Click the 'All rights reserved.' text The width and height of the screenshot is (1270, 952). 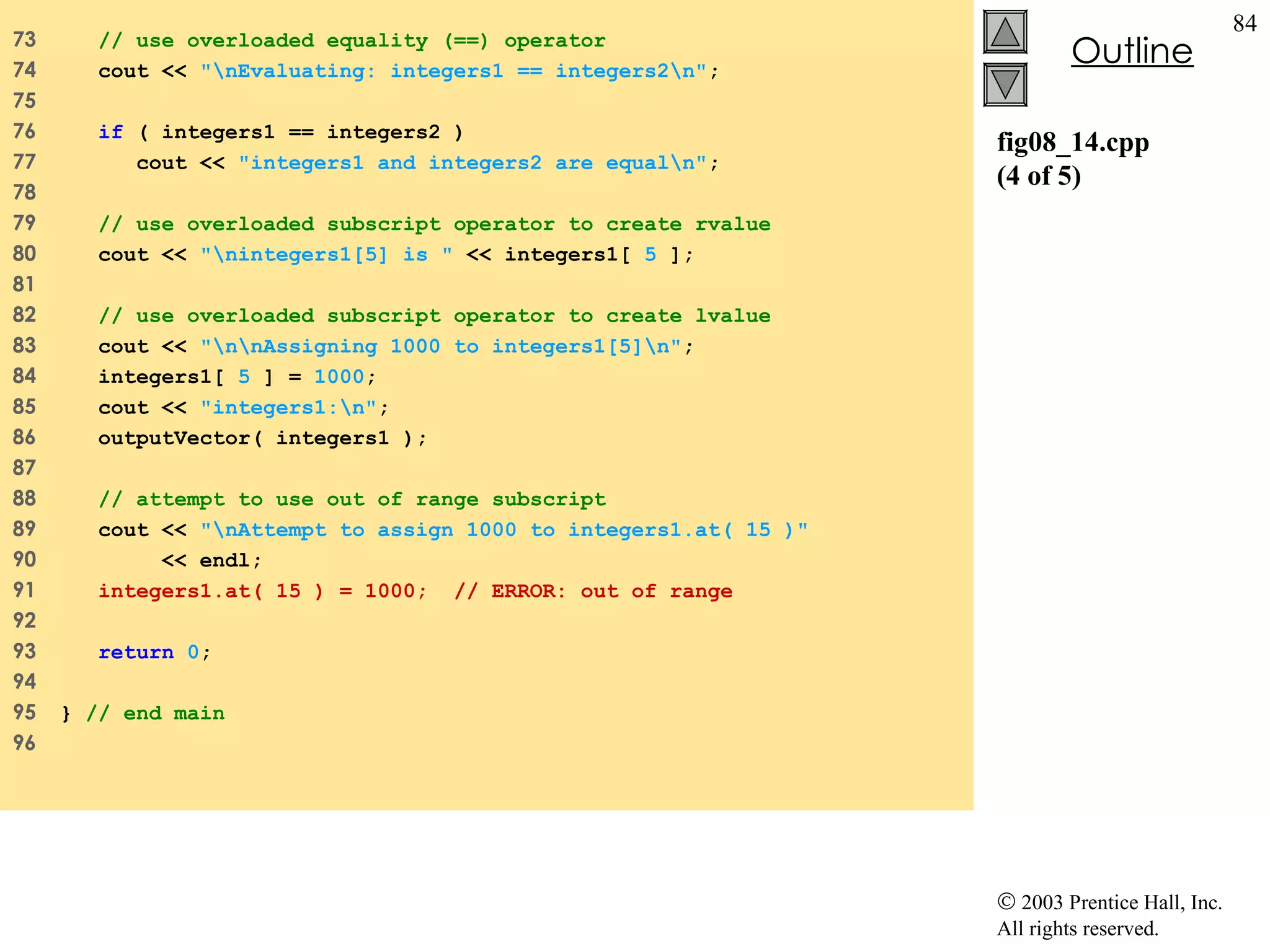(1077, 928)
